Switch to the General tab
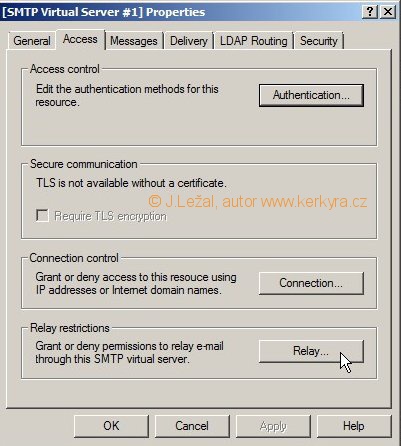The image size is (401, 446). [32, 41]
